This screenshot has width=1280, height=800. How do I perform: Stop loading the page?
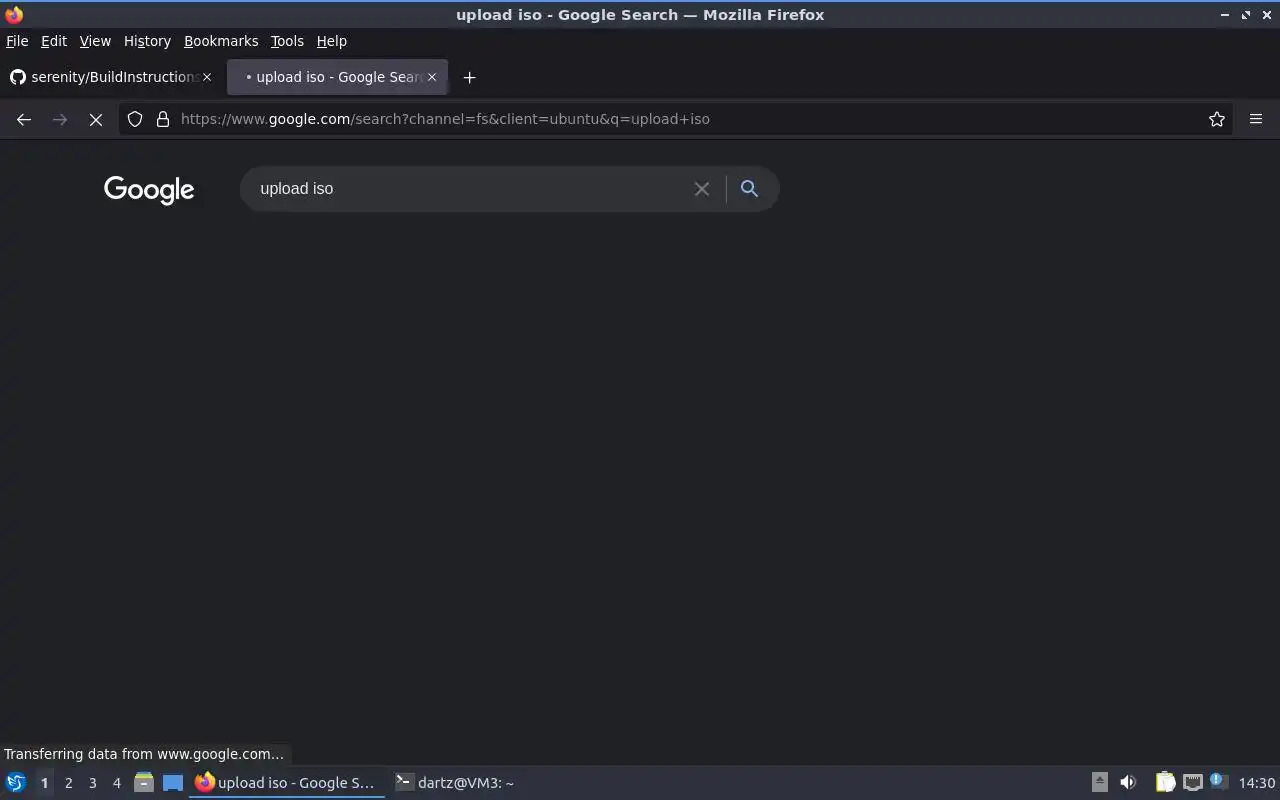point(96,119)
